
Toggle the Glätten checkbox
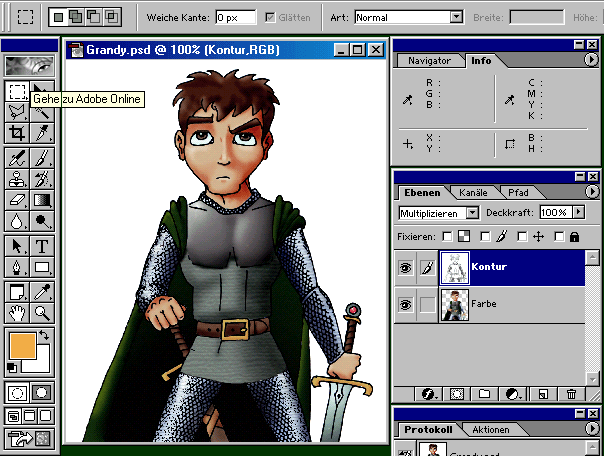point(270,17)
